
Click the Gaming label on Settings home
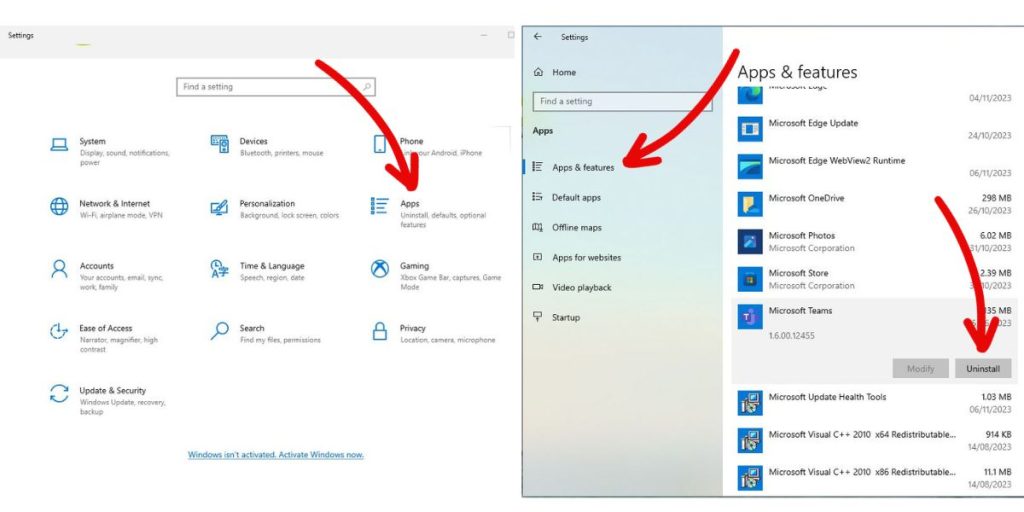pos(414,266)
